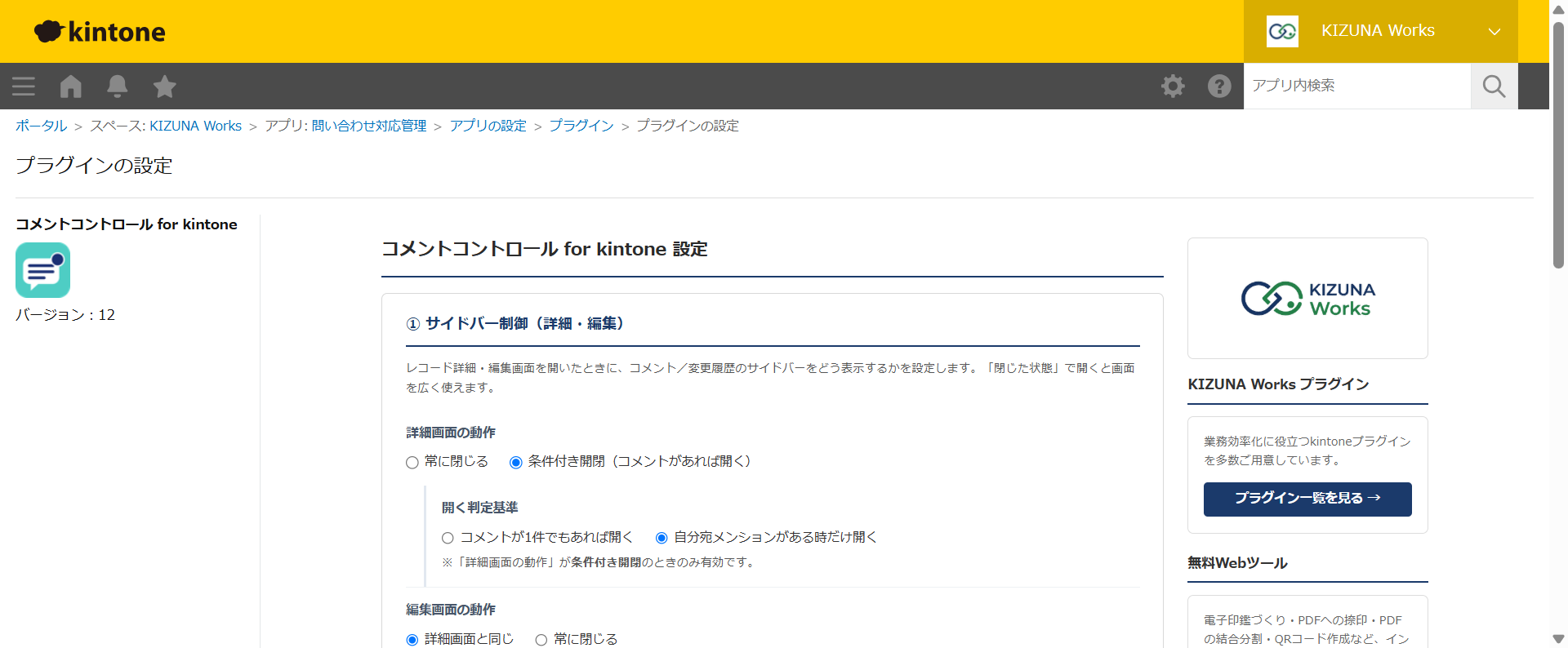Open notifications bell
Image resolution: width=1568 pixels, height=648 pixels.
point(118,86)
